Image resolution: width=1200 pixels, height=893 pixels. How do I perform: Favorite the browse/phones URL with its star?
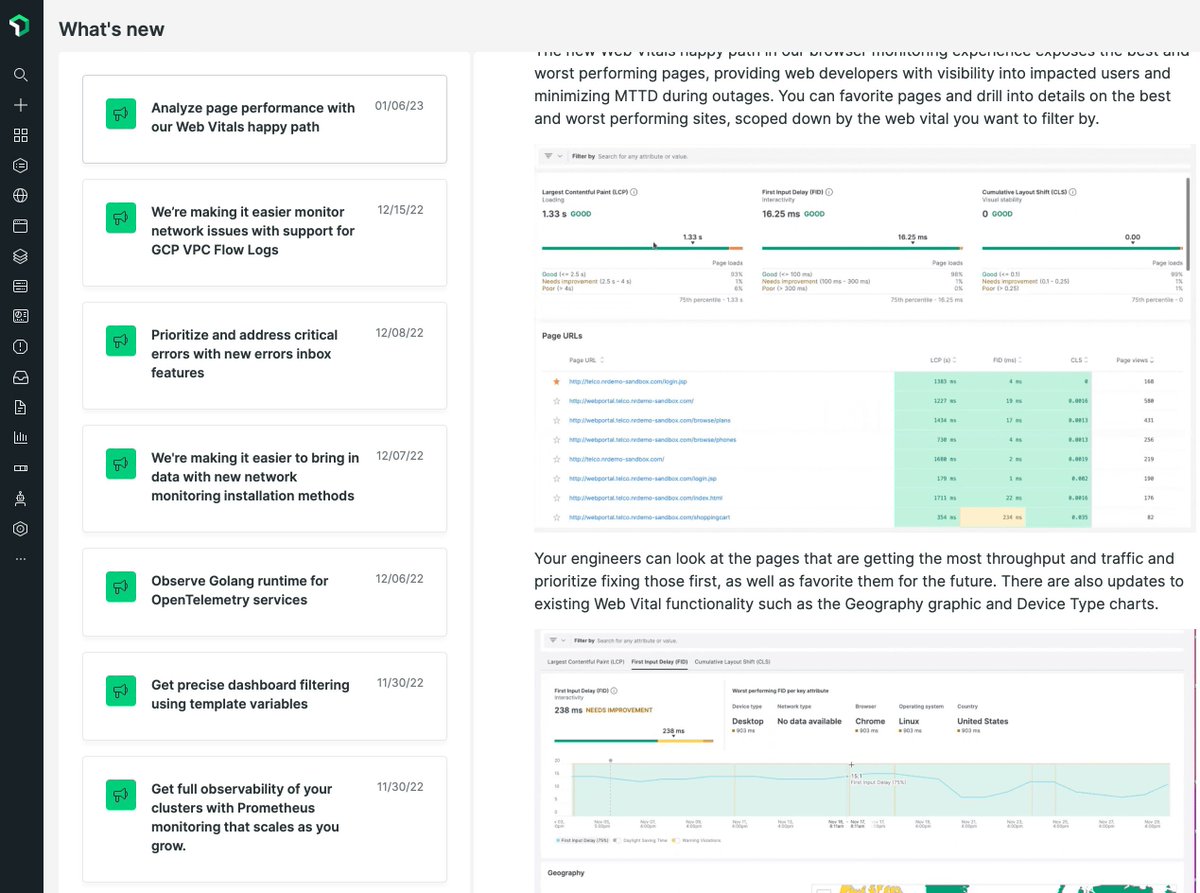click(556, 439)
